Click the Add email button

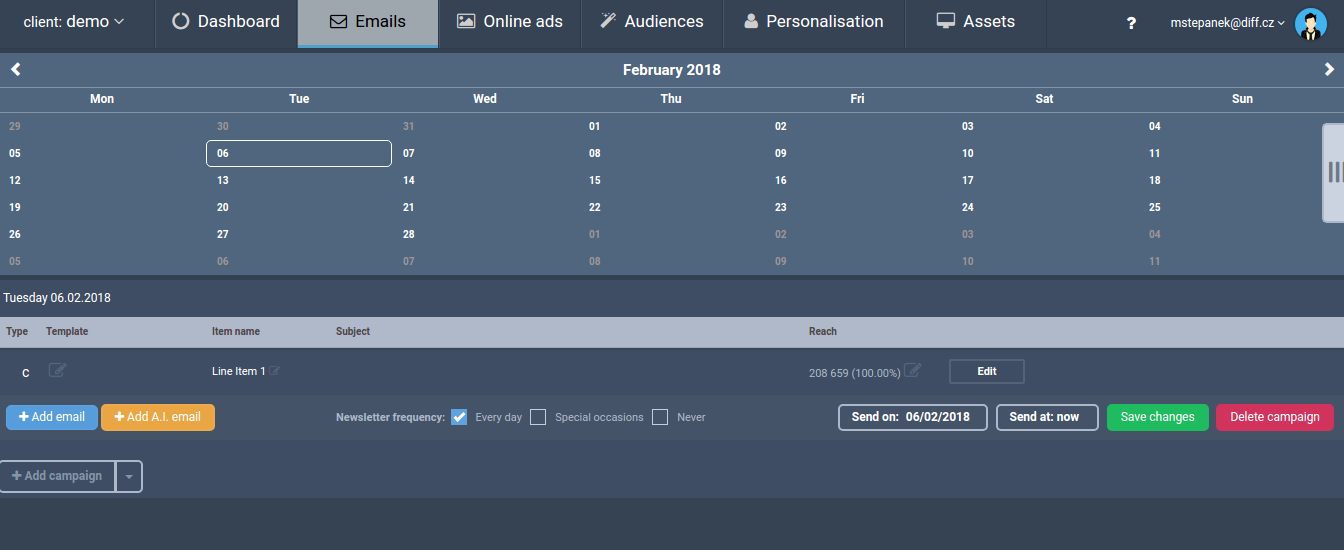[52, 417]
